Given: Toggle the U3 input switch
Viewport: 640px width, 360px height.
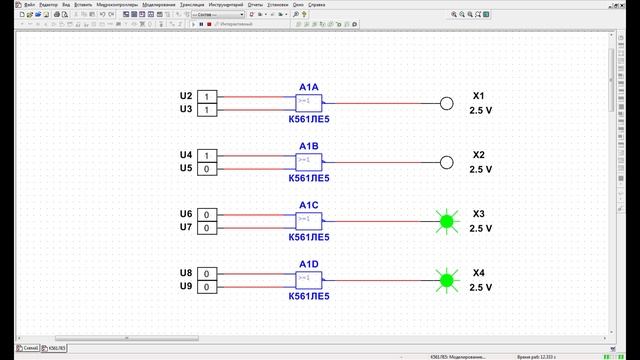Looking at the screenshot, I should tap(207, 110).
